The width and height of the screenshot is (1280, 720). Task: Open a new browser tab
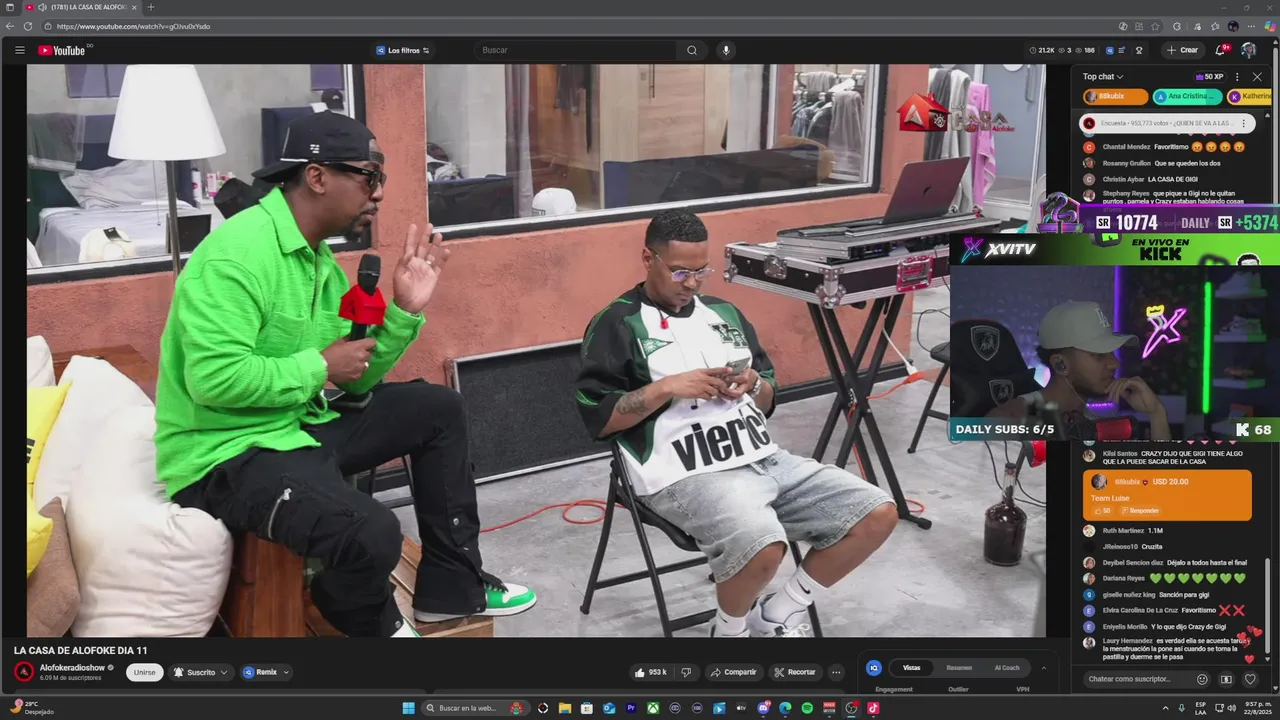[151, 7]
